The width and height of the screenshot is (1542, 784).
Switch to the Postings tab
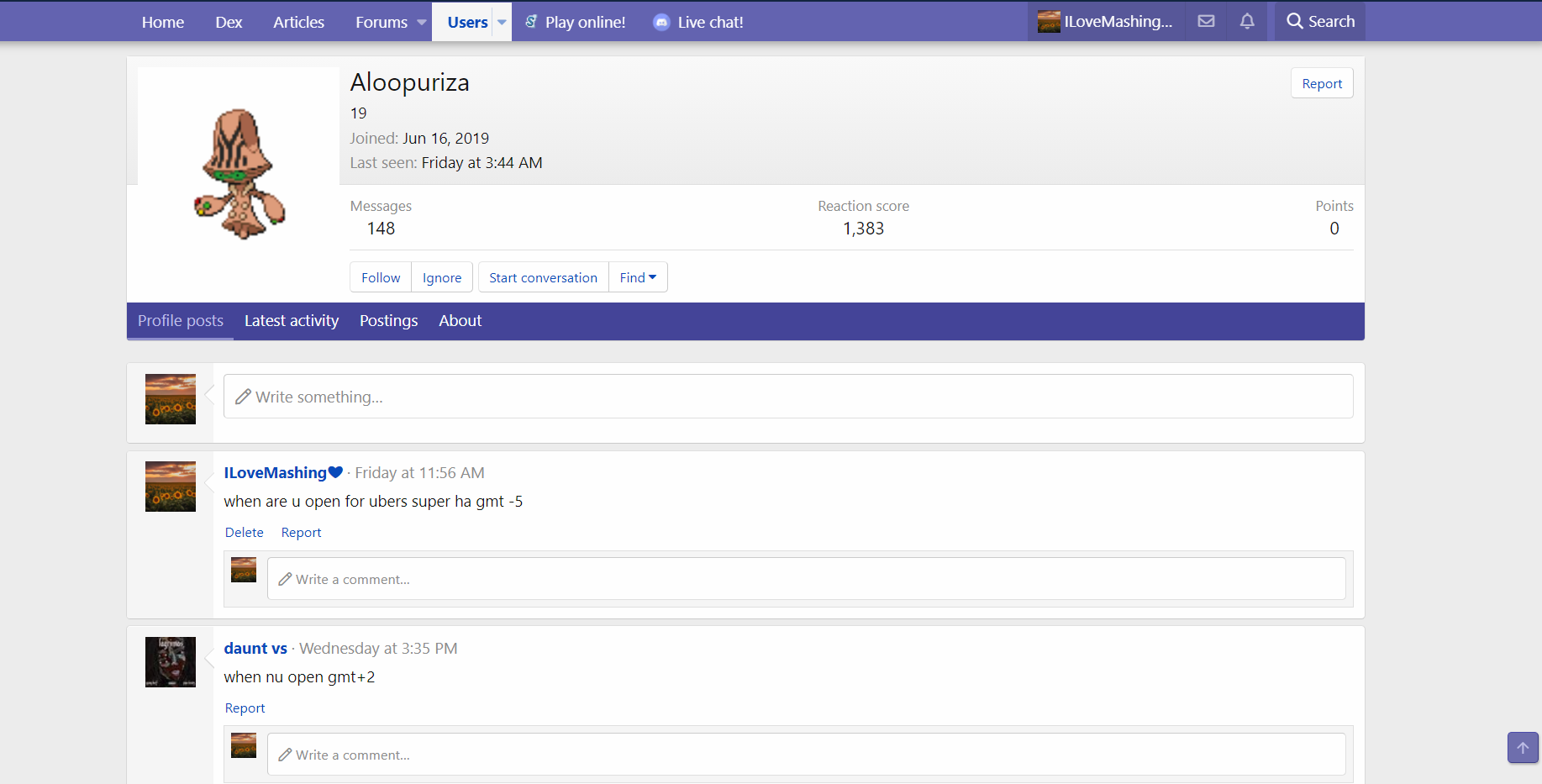388,321
